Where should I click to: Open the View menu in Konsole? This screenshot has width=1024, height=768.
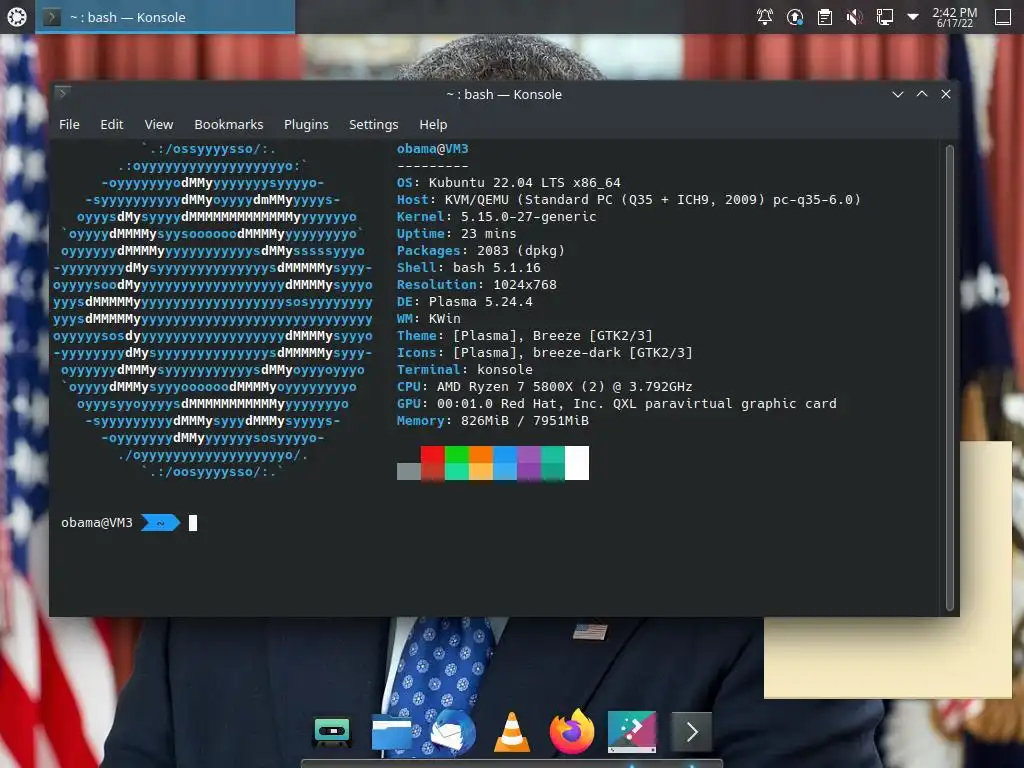pyautogui.click(x=159, y=124)
